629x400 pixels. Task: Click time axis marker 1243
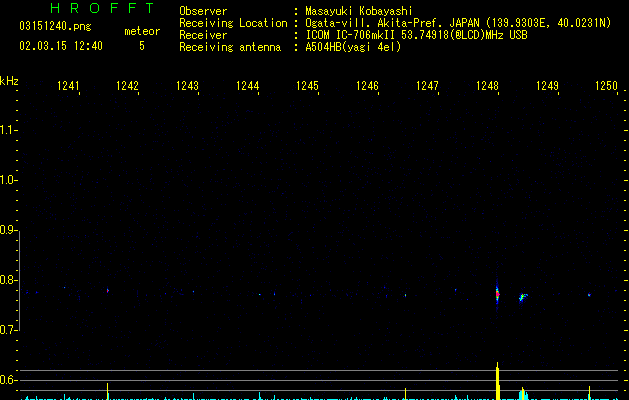(x=187, y=86)
